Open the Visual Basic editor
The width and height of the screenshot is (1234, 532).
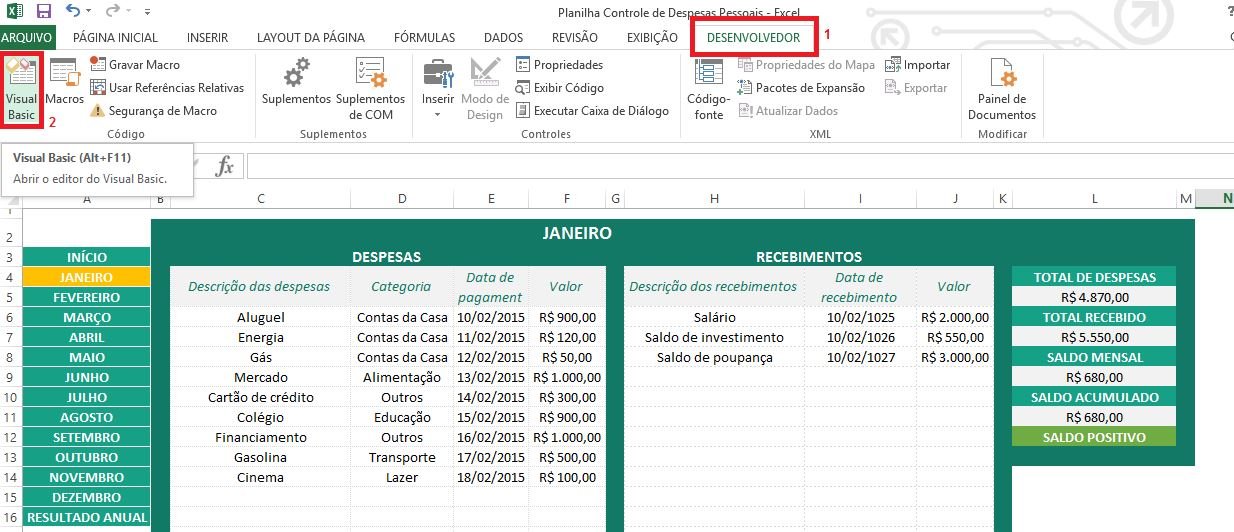click(21, 89)
